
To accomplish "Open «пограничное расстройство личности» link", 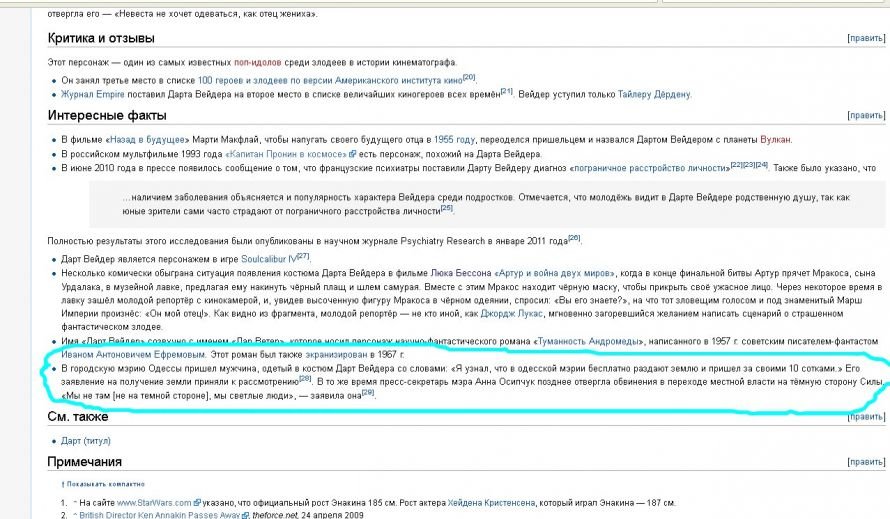I will tap(649, 168).
